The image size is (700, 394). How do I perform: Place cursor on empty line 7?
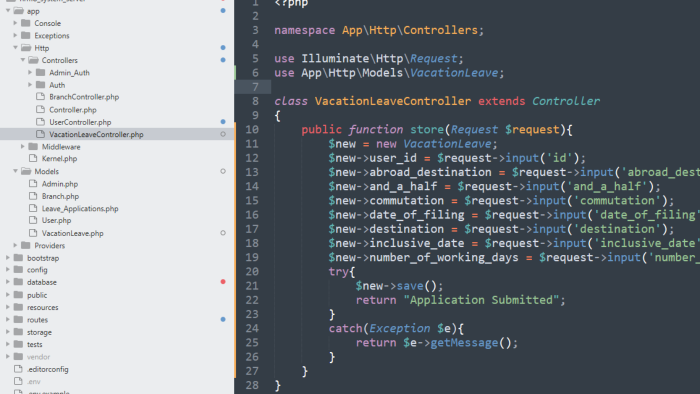(485, 87)
